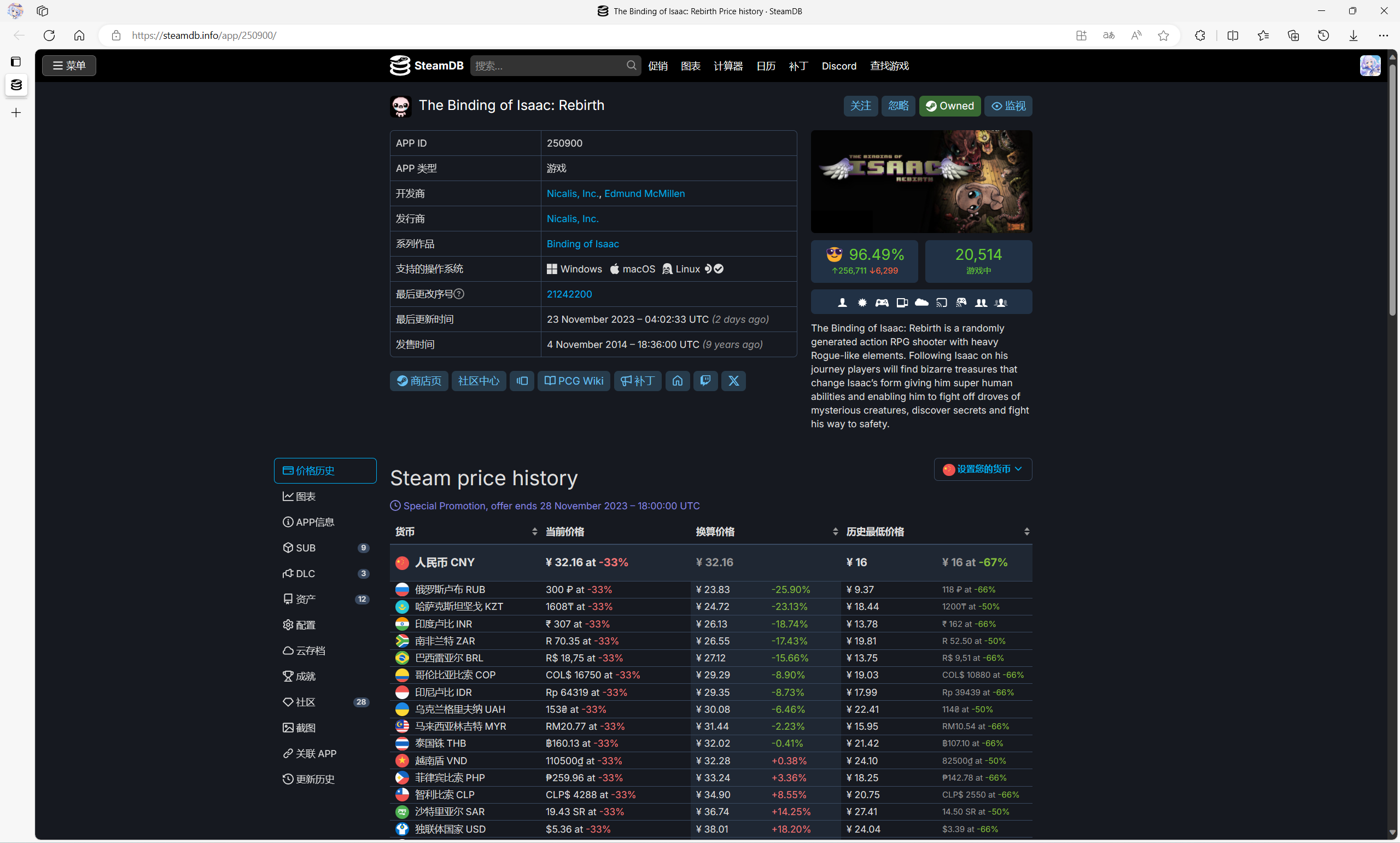This screenshot has height=843, width=1400.
Task: Open changenumber 21242200 link
Action: [569, 294]
